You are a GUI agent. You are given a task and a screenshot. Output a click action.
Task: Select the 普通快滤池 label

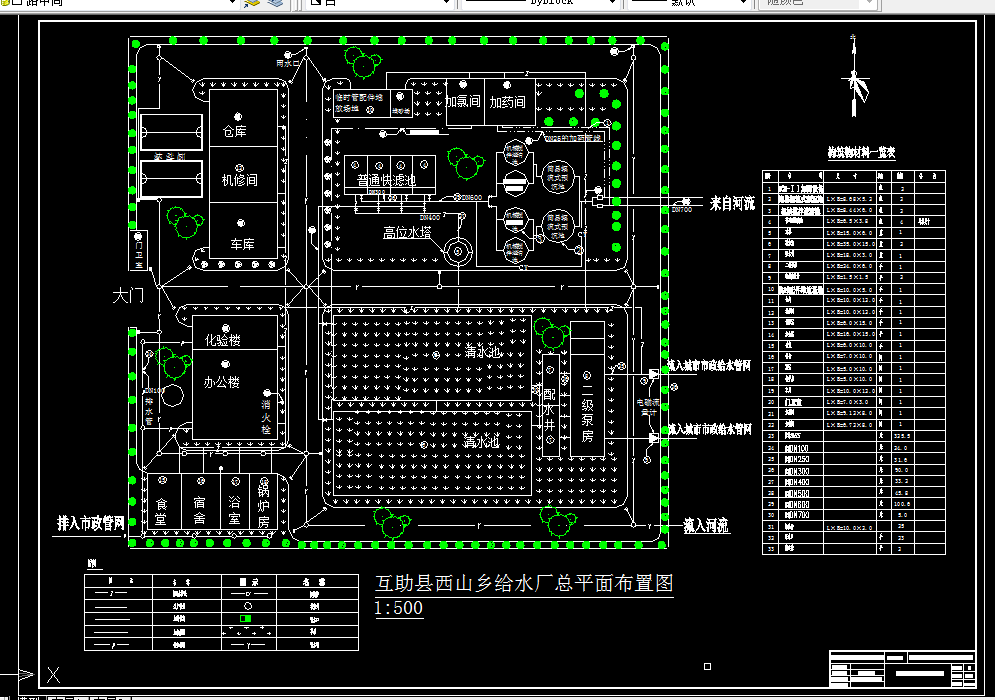pos(386,180)
